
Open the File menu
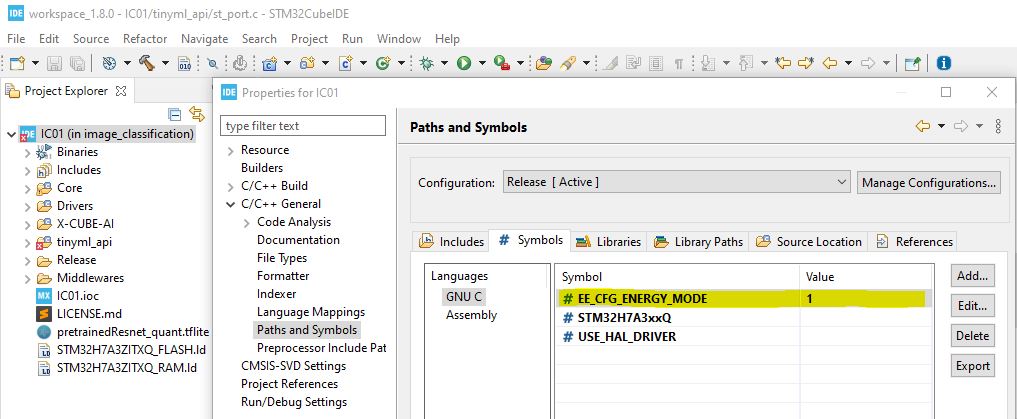pos(16,39)
